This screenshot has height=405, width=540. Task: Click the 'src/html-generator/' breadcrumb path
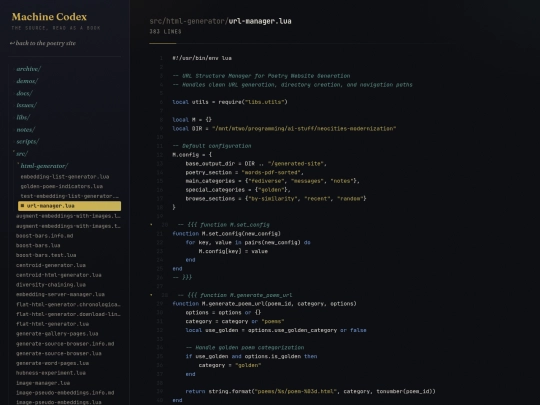pyautogui.click(x=189, y=21)
